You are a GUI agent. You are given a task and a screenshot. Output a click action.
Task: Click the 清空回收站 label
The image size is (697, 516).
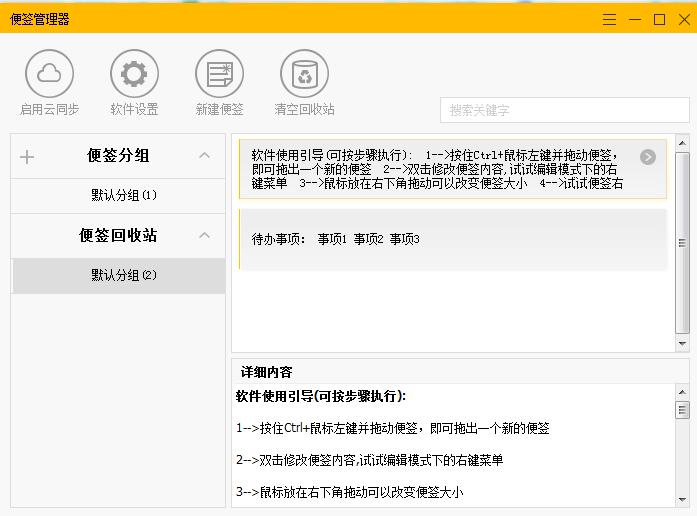click(304, 109)
